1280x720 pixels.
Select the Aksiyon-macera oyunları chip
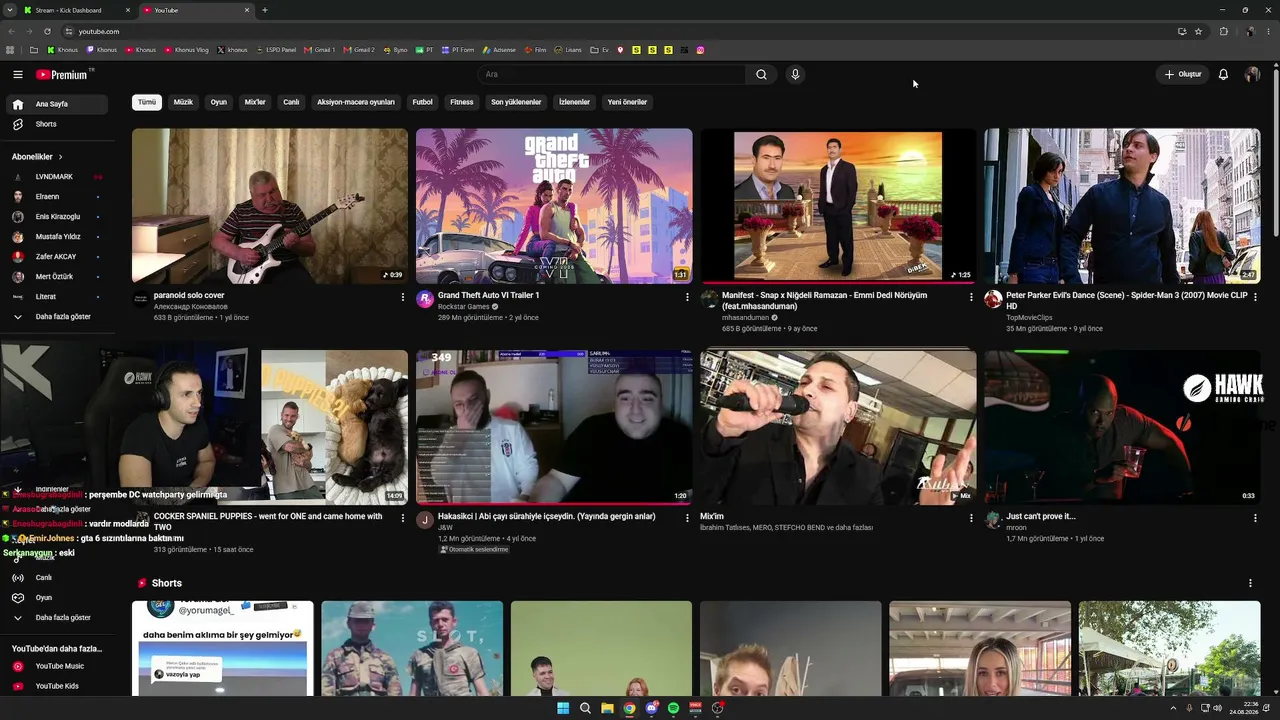coord(356,102)
